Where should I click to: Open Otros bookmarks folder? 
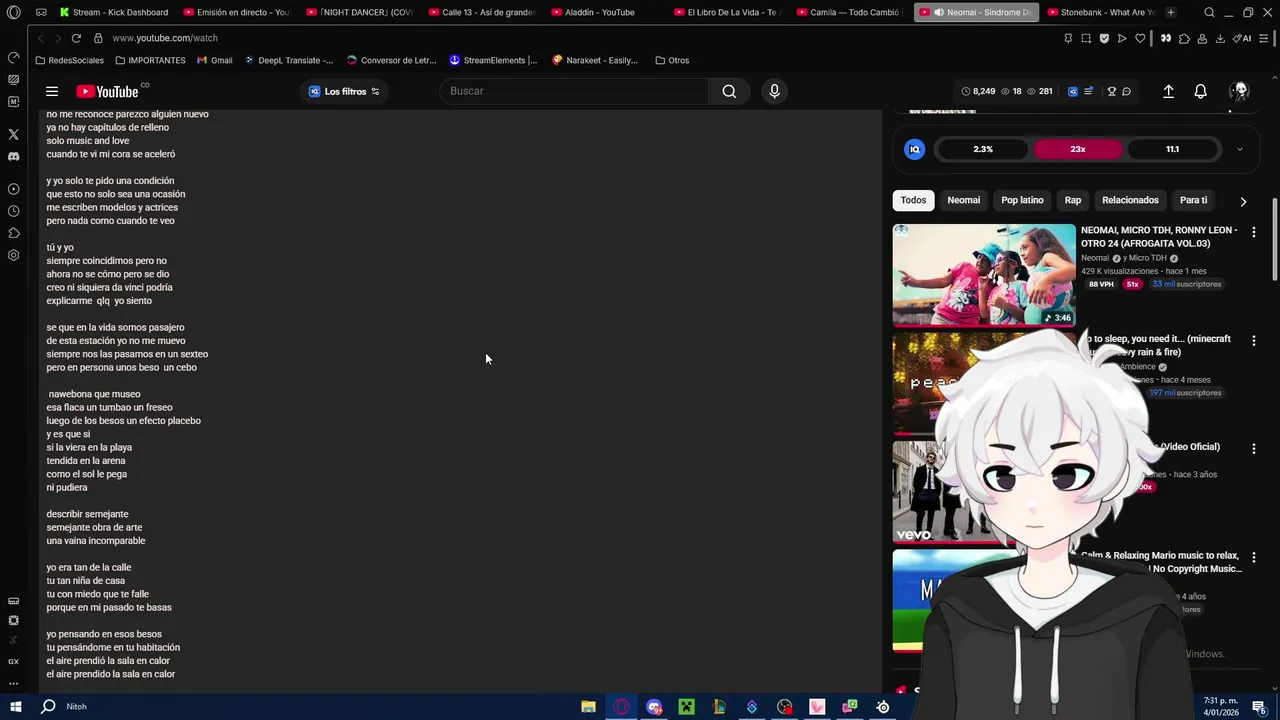click(672, 60)
